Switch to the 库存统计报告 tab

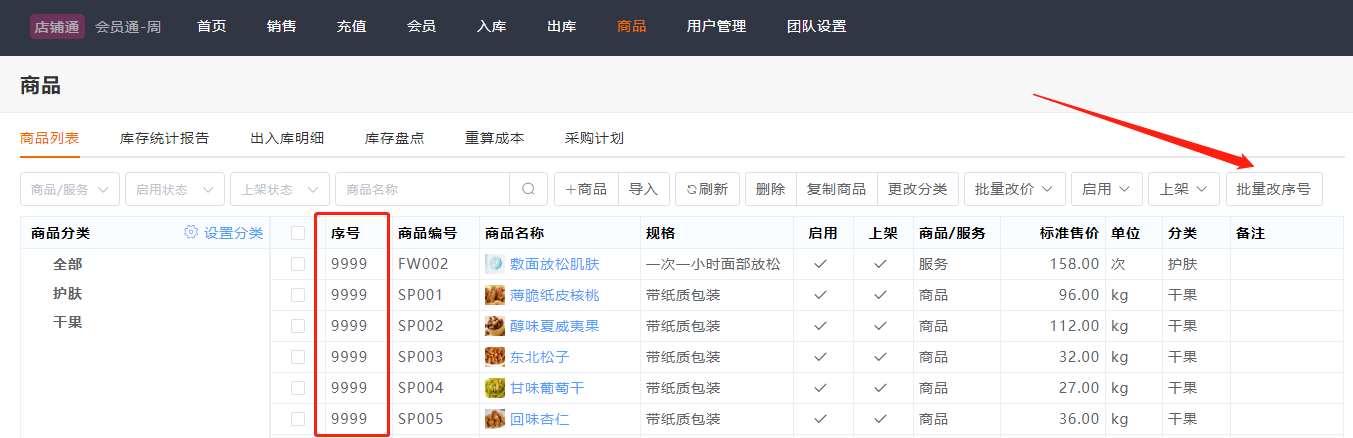(x=164, y=138)
